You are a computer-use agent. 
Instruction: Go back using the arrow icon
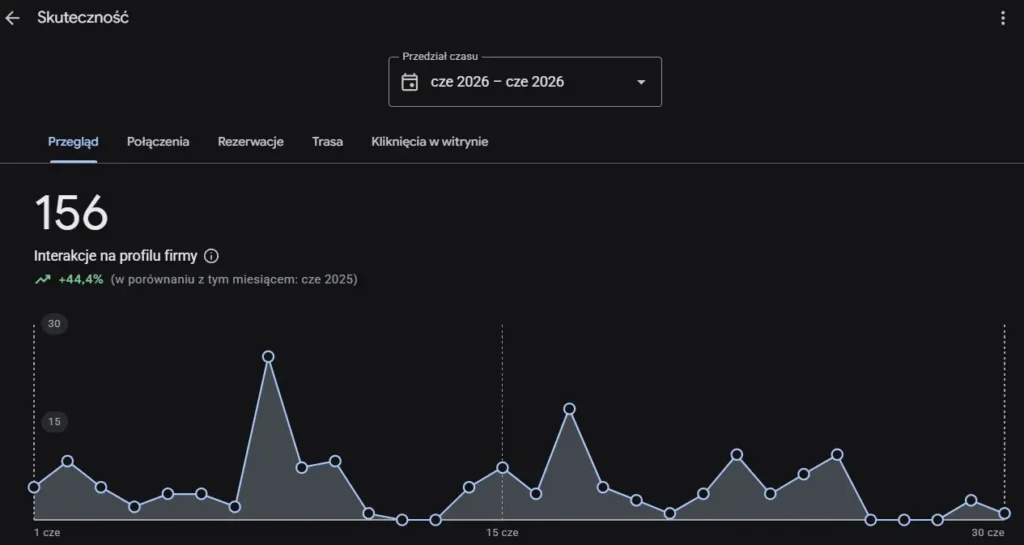point(12,18)
